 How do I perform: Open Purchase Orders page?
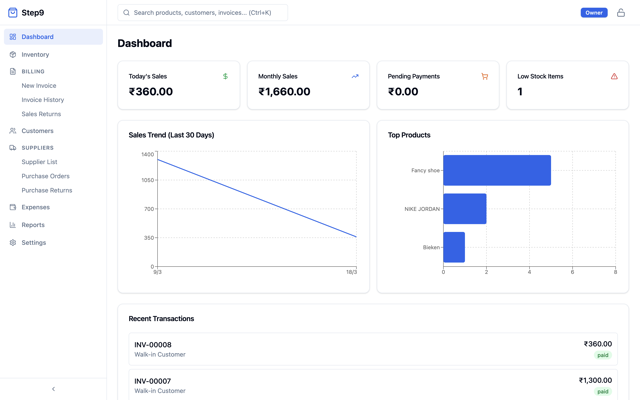pos(45,176)
